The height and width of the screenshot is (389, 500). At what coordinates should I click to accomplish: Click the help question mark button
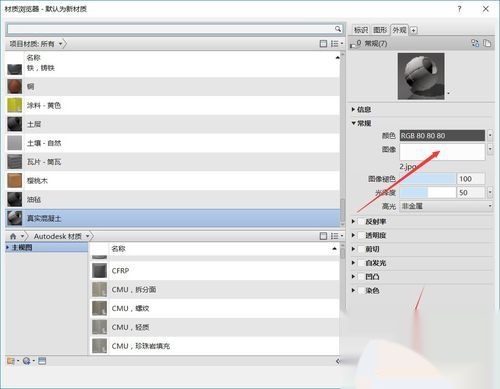[459, 9]
